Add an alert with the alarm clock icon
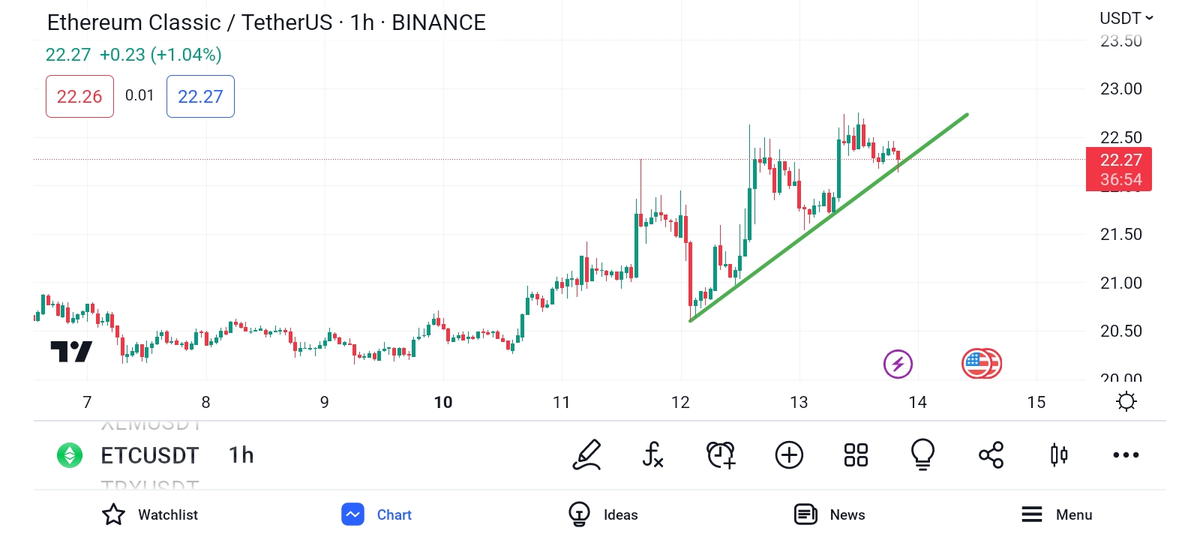 tap(721, 455)
